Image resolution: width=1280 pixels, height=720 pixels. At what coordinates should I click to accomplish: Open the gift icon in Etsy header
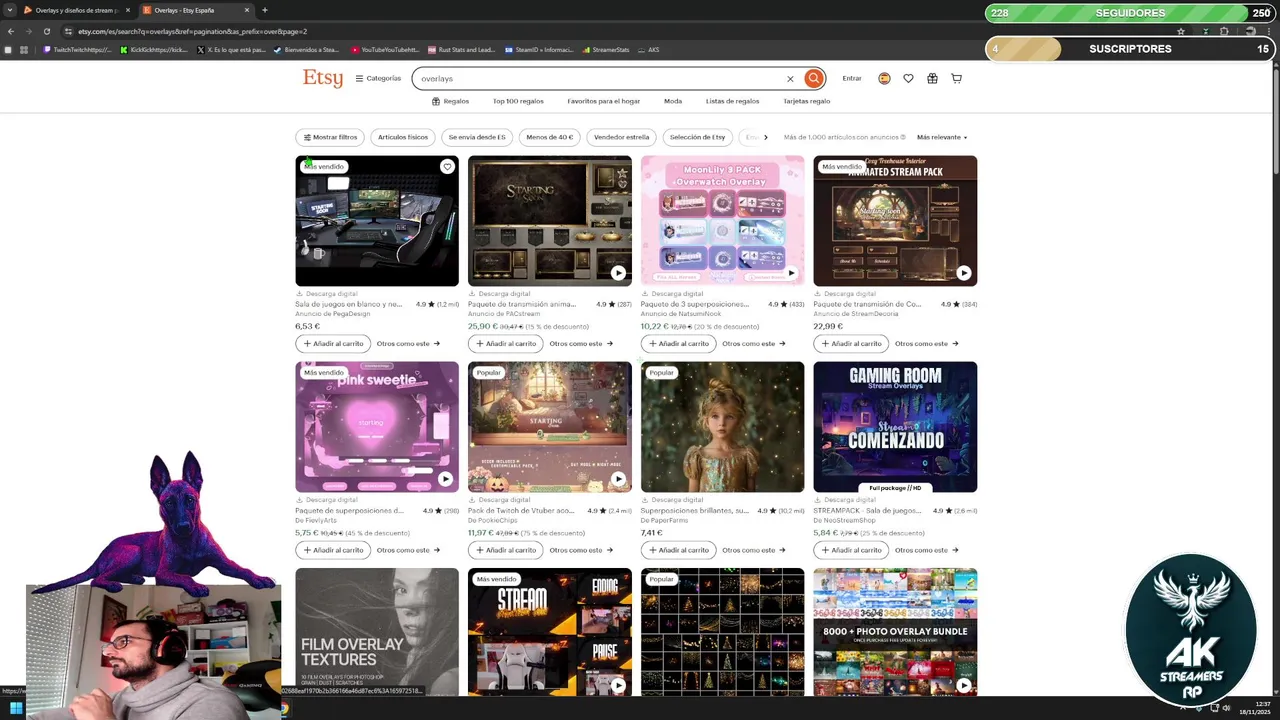point(932,78)
